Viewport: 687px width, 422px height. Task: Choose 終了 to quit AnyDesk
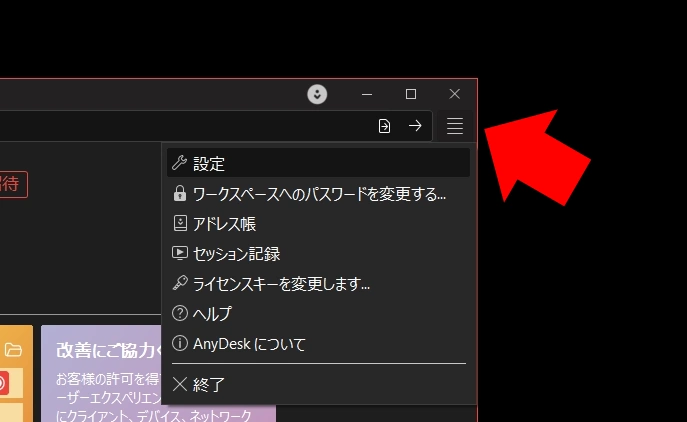point(319,384)
